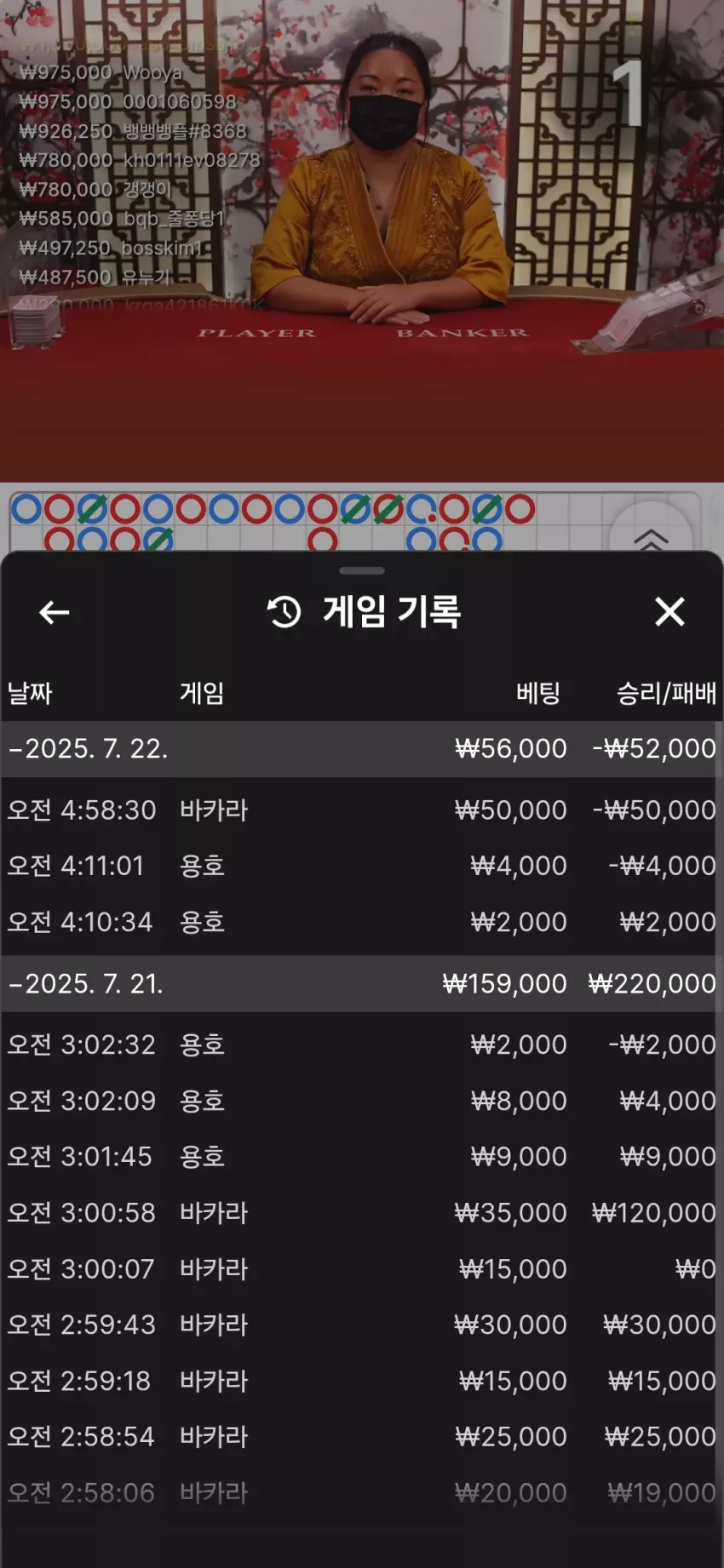This screenshot has width=724, height=1568.
Task: Open the 오전 4:10:34 용호 record
Action: pyautogui.click(x=362, y=923)
